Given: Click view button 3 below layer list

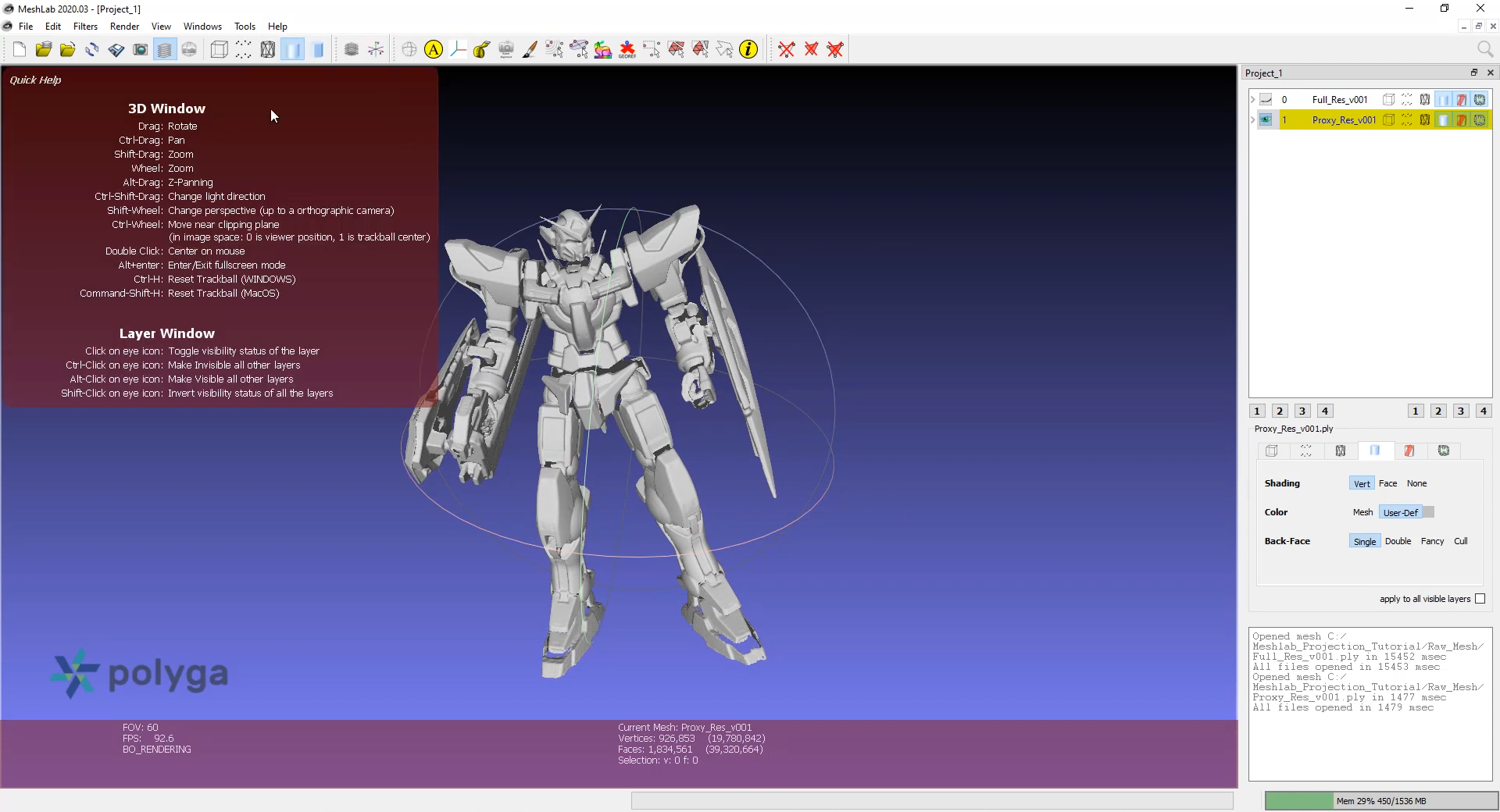Looking at the screenshot, I should [1302, 411].
